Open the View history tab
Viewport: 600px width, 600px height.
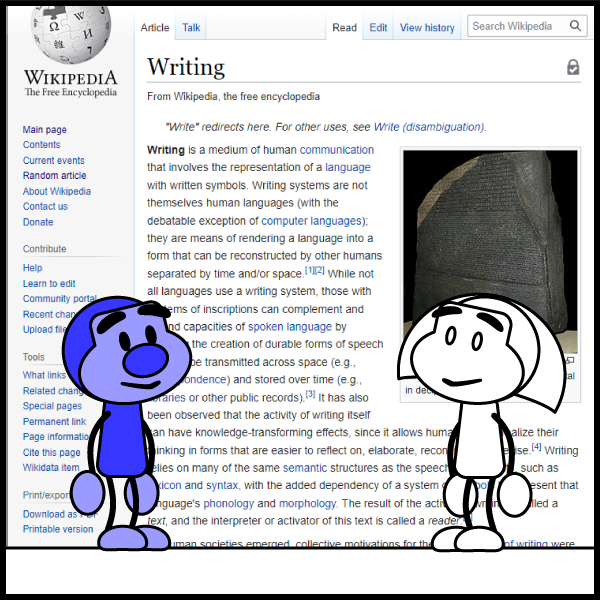[x=427, y=28]
